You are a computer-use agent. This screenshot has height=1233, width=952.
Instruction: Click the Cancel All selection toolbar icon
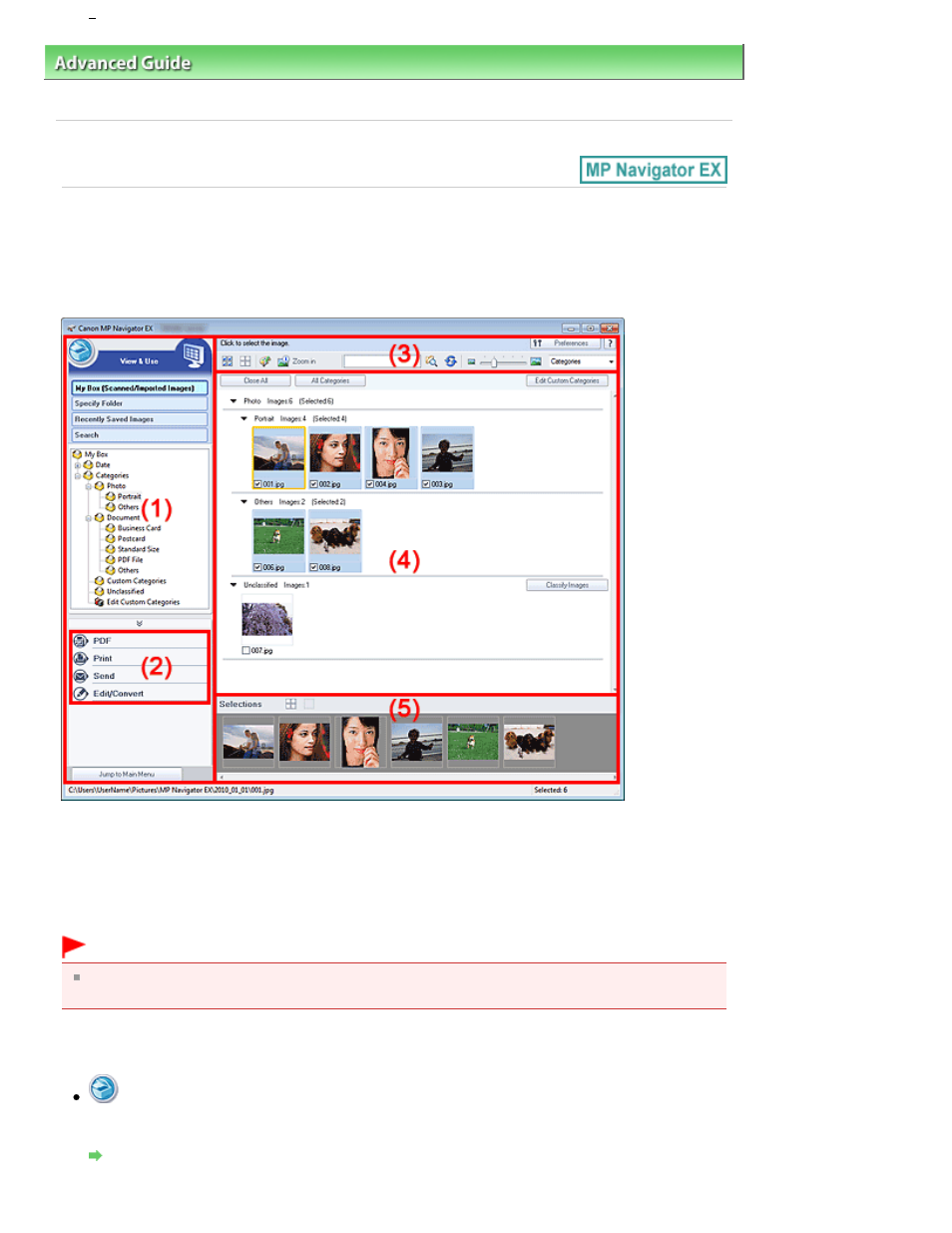(244, 361)
